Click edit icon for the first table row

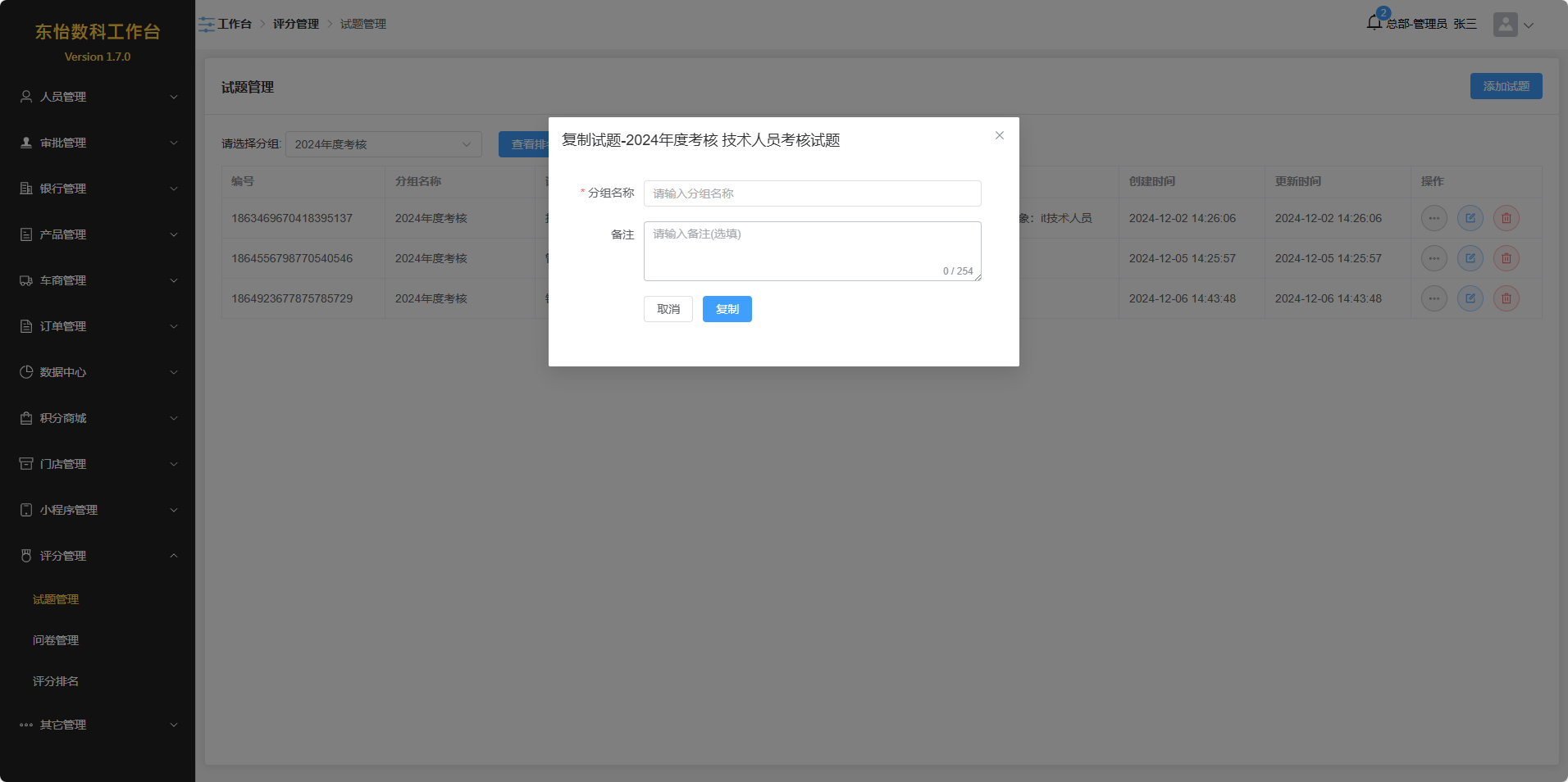(1470, 218)
